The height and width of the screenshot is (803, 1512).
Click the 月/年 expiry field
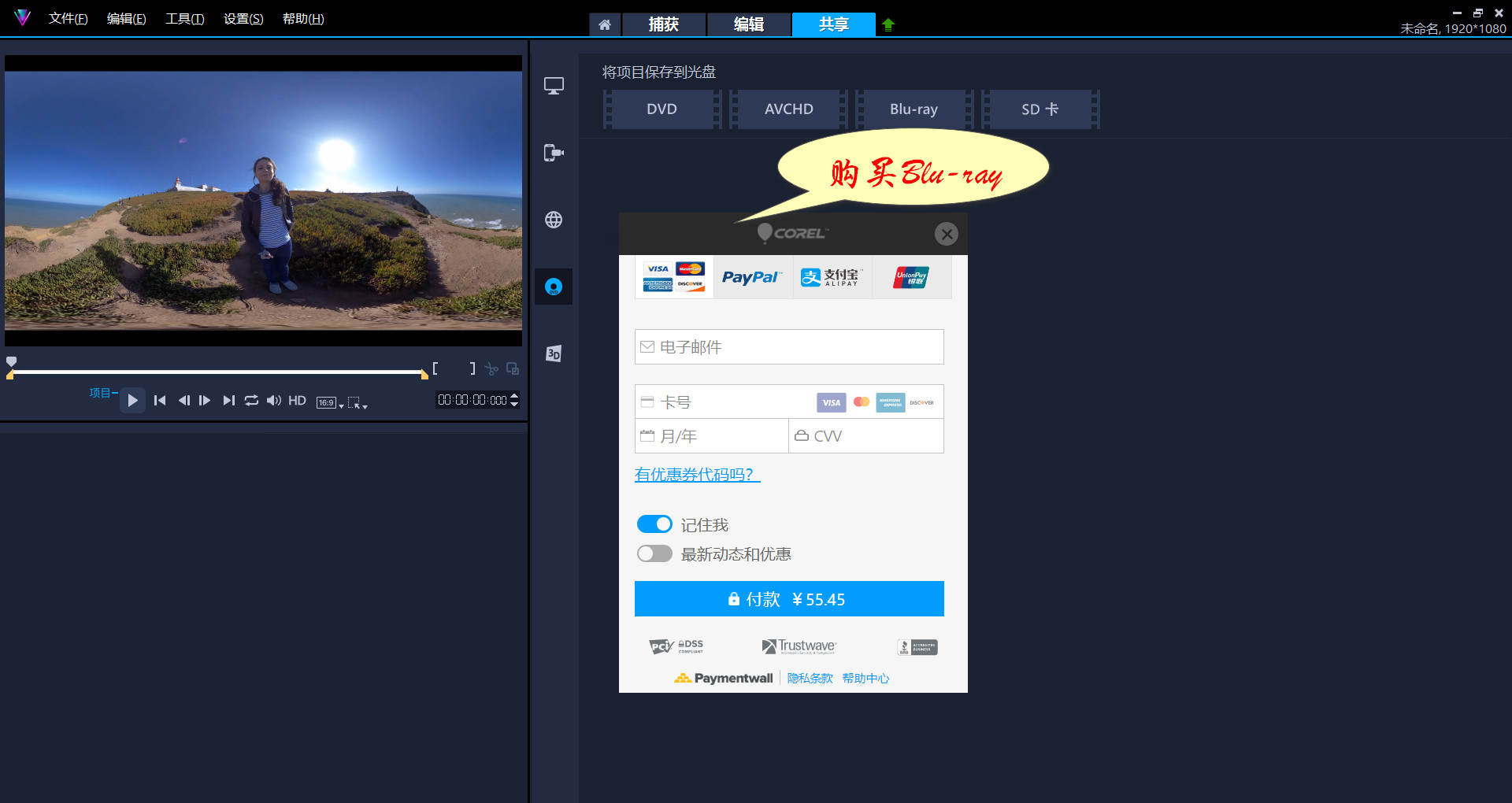[x=712, y=436]
